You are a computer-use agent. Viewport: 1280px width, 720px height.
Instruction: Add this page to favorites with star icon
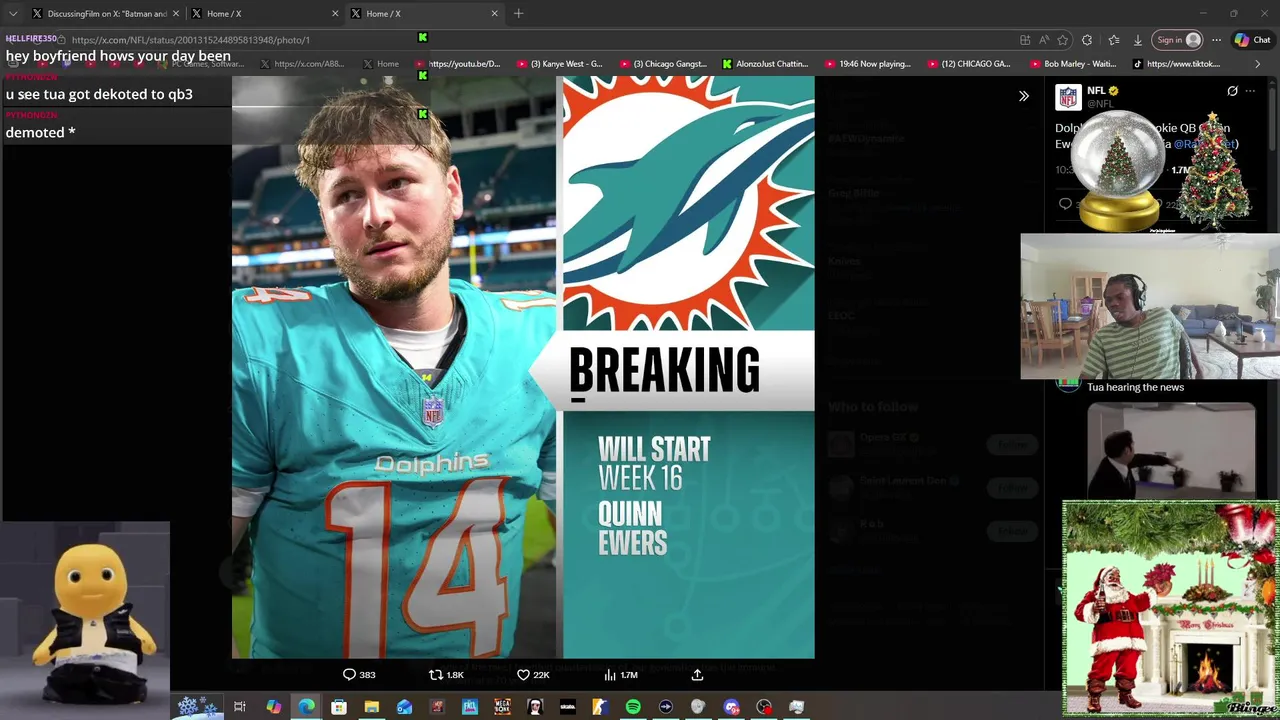pyautogui.click(x=1063, y=40)
